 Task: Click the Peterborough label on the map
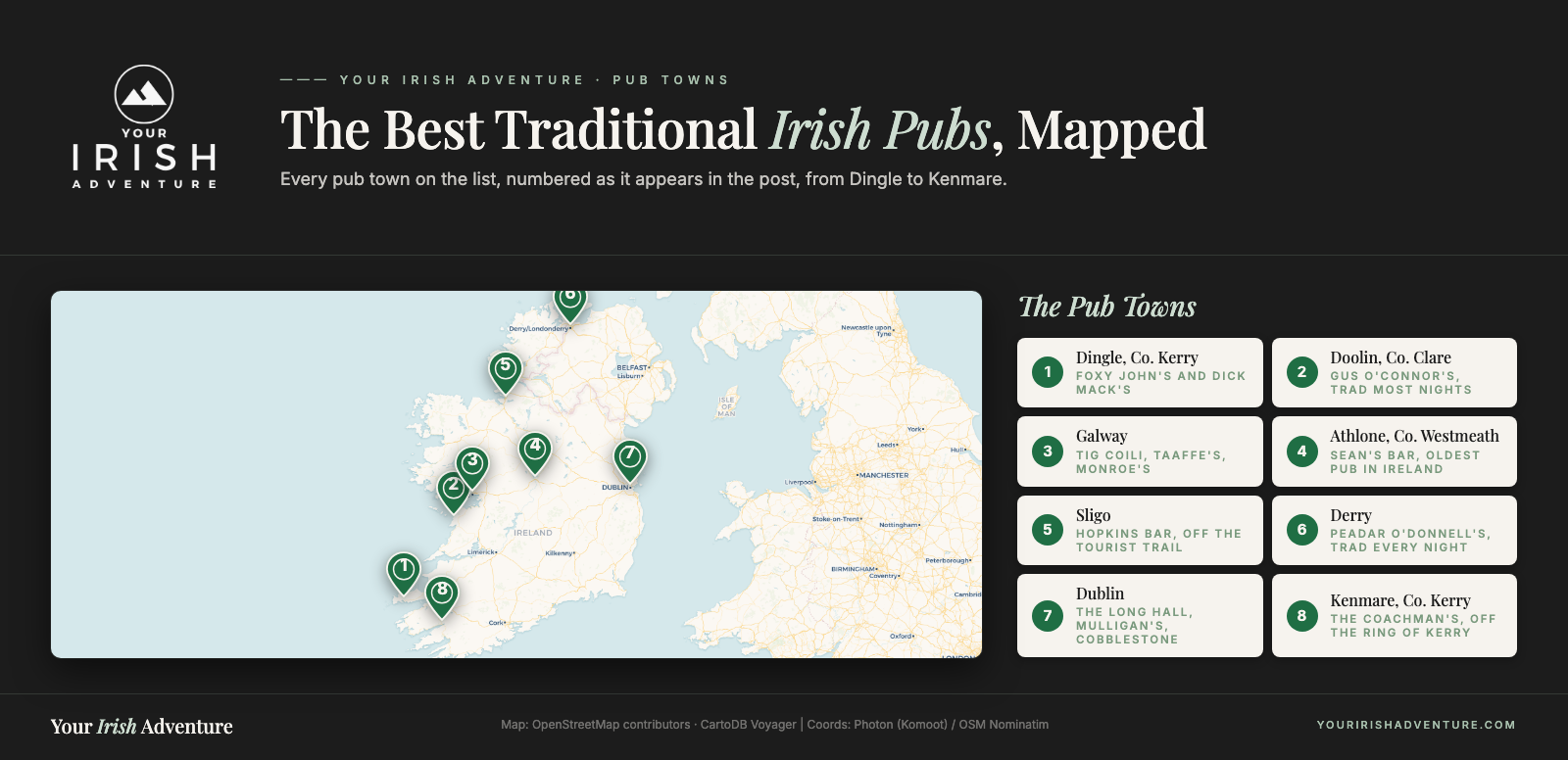(x=948, y=560)
